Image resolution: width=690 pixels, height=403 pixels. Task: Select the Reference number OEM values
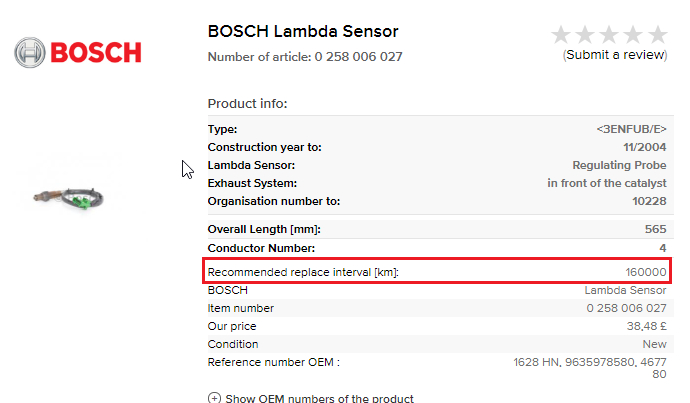tap(590, 368)
